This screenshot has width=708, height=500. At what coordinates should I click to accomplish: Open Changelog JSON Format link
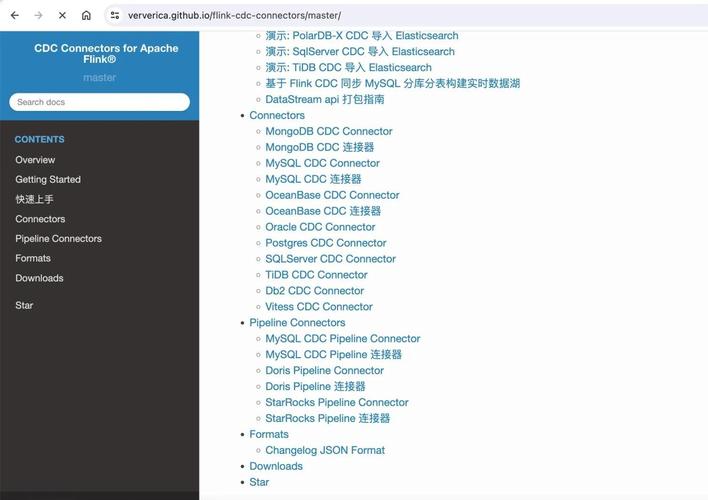tap(325, 450)
